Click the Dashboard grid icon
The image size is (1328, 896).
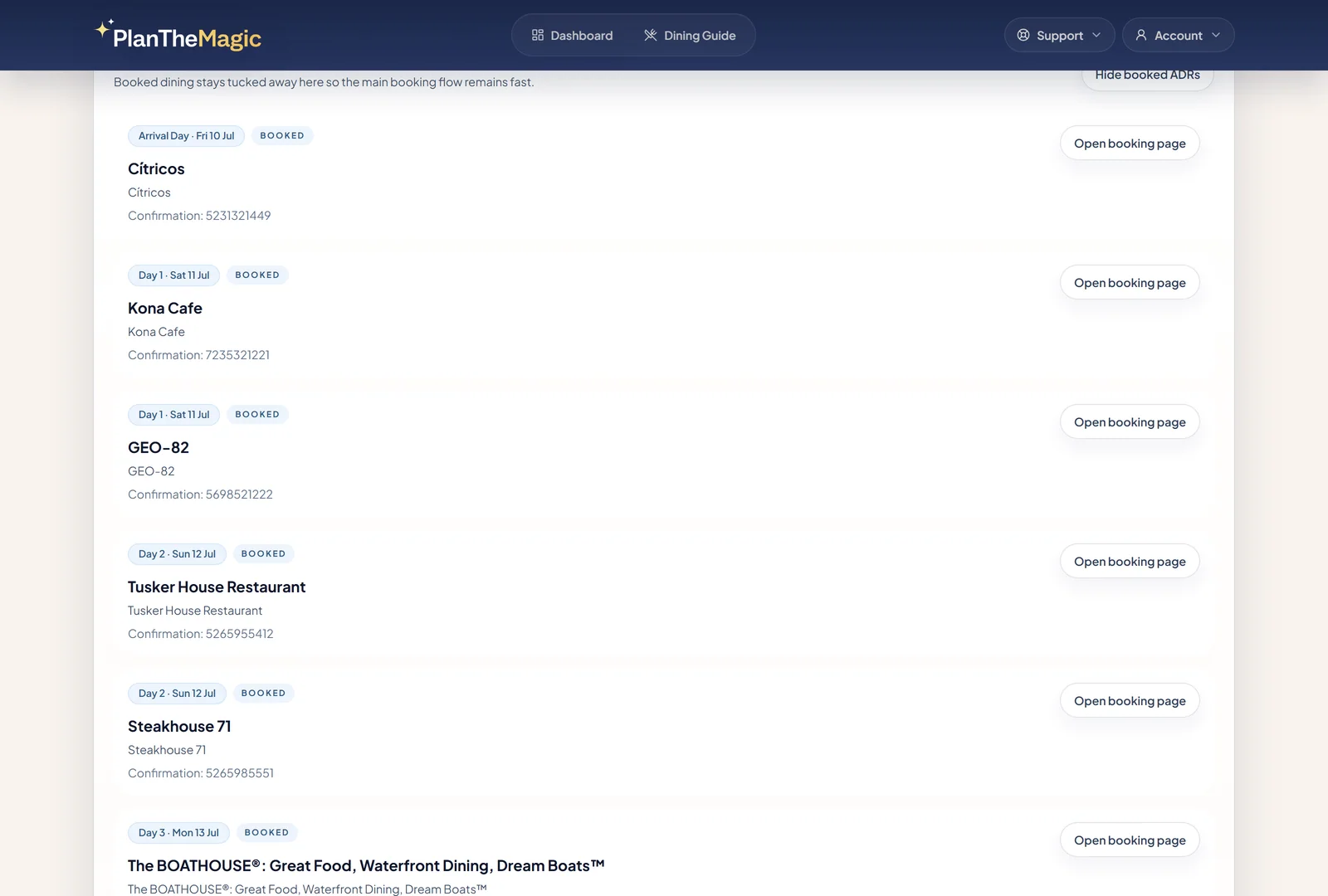tap(538, 35)
